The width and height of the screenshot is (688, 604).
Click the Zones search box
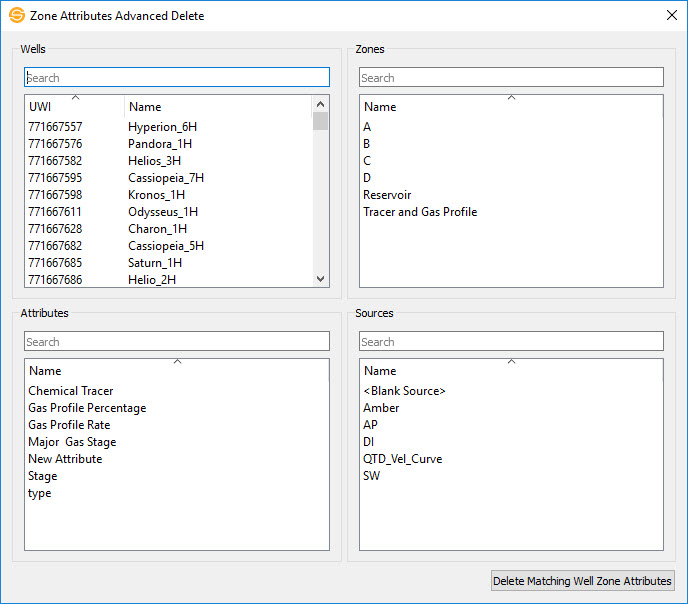pos(511,78)
